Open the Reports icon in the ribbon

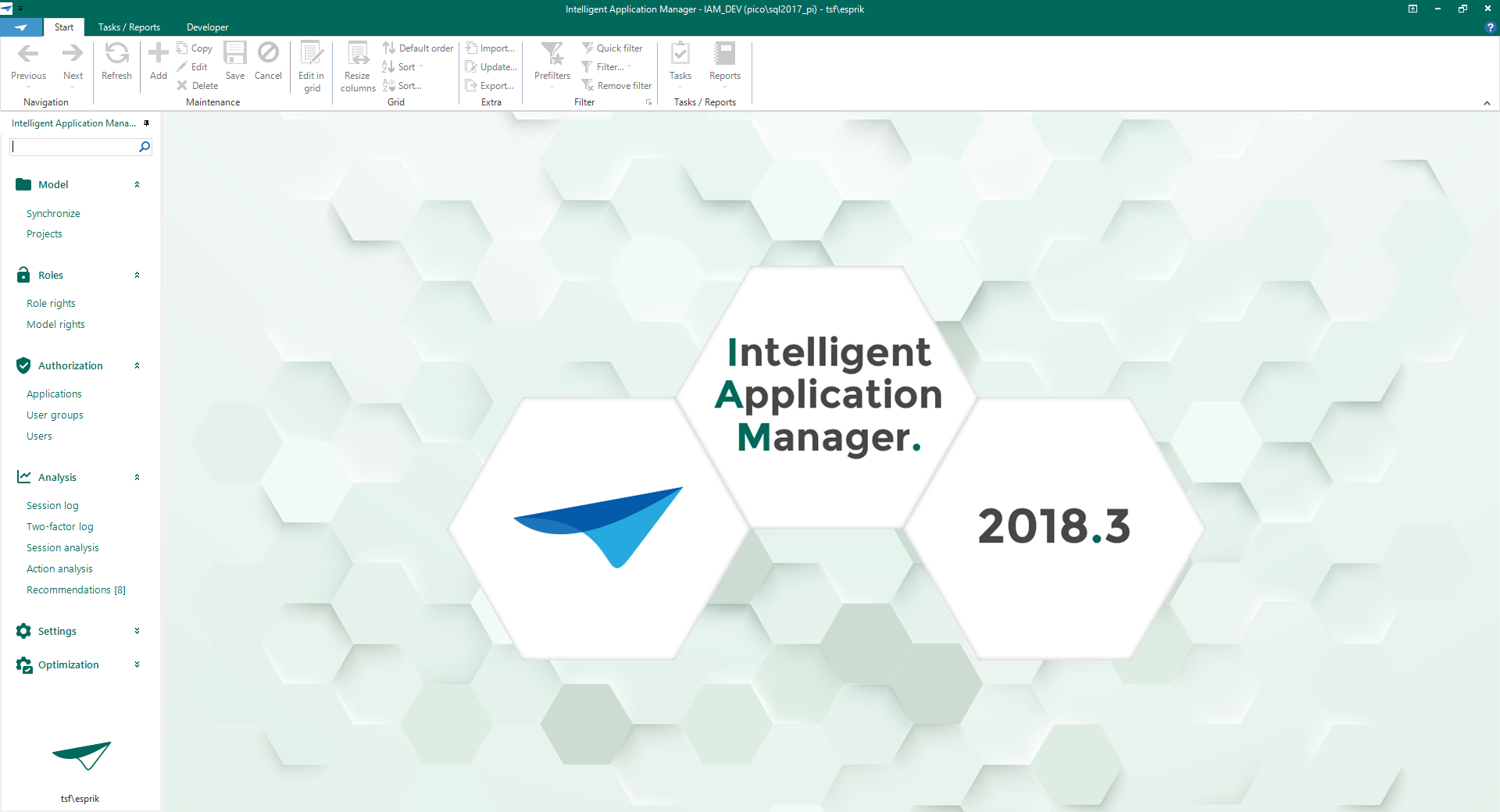pyautogui.click(x=724, y=54)
